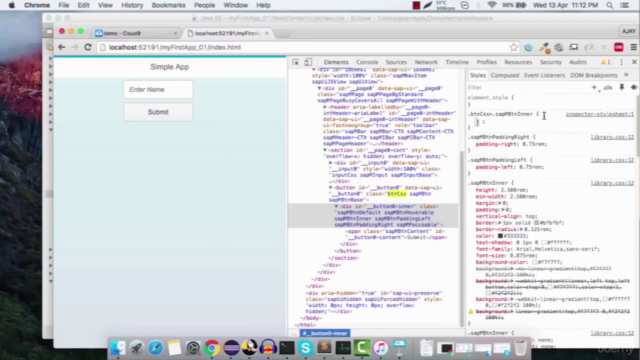Open Eclipse from the Dock
The image size is (640, 360).
[x=231, y=348]
